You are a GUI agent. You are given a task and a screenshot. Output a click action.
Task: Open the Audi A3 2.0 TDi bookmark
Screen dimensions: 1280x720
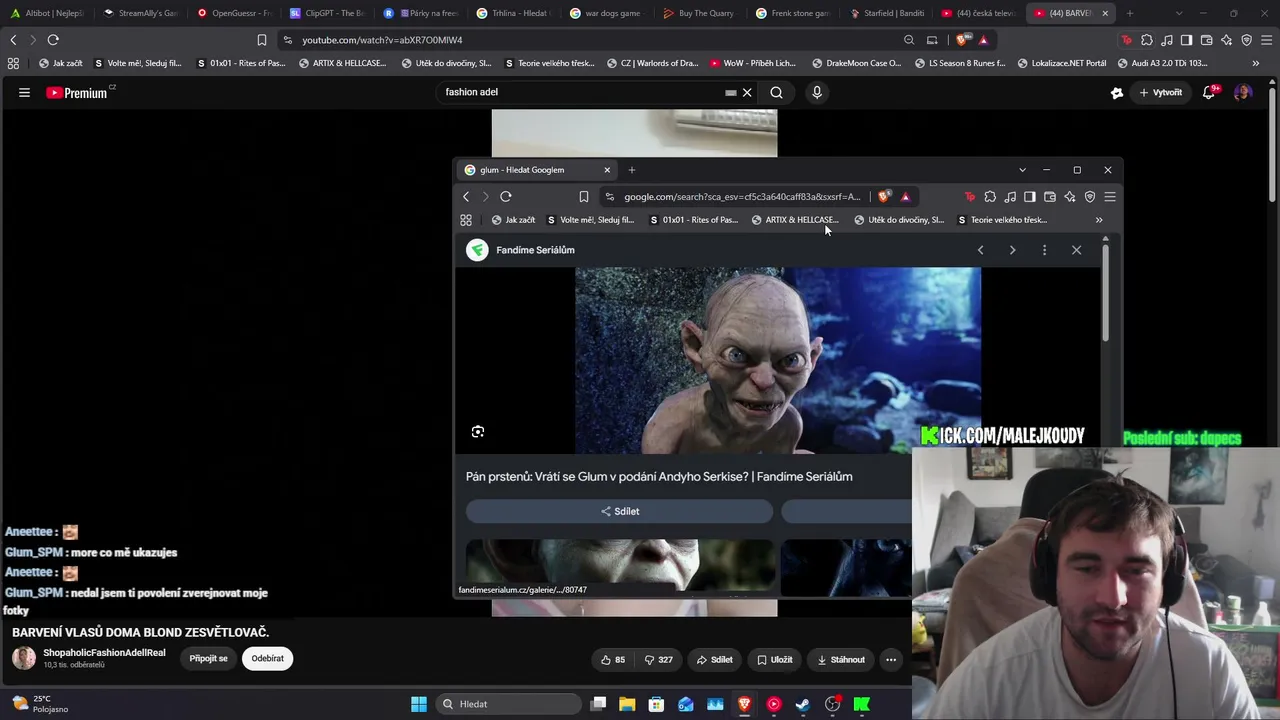pyautogui.click(x=1161, y=63)
